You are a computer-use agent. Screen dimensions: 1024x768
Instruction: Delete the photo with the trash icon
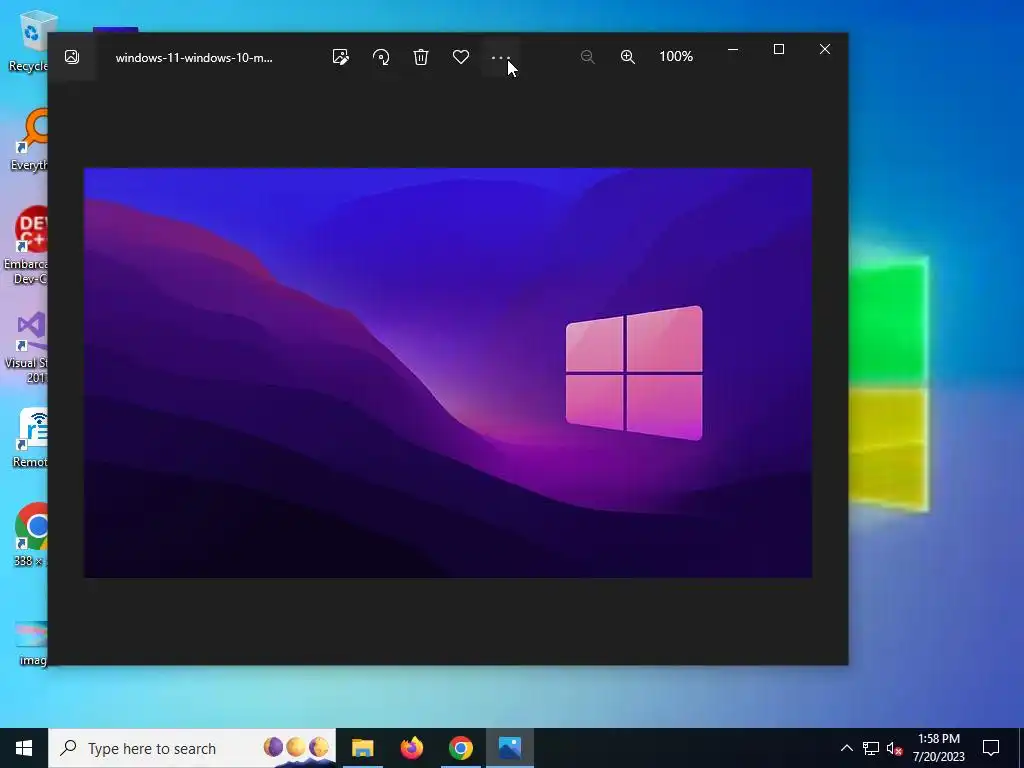tap(421, 57)
